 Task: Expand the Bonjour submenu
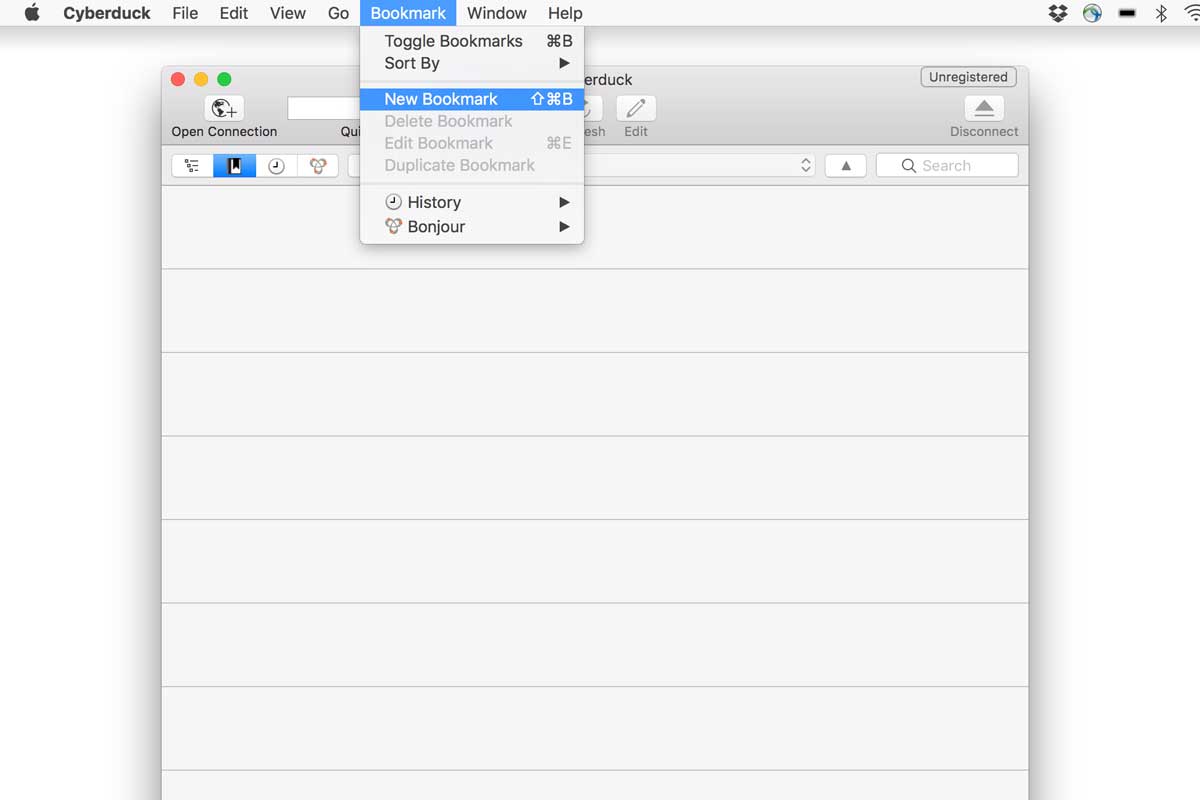point(472,227)
